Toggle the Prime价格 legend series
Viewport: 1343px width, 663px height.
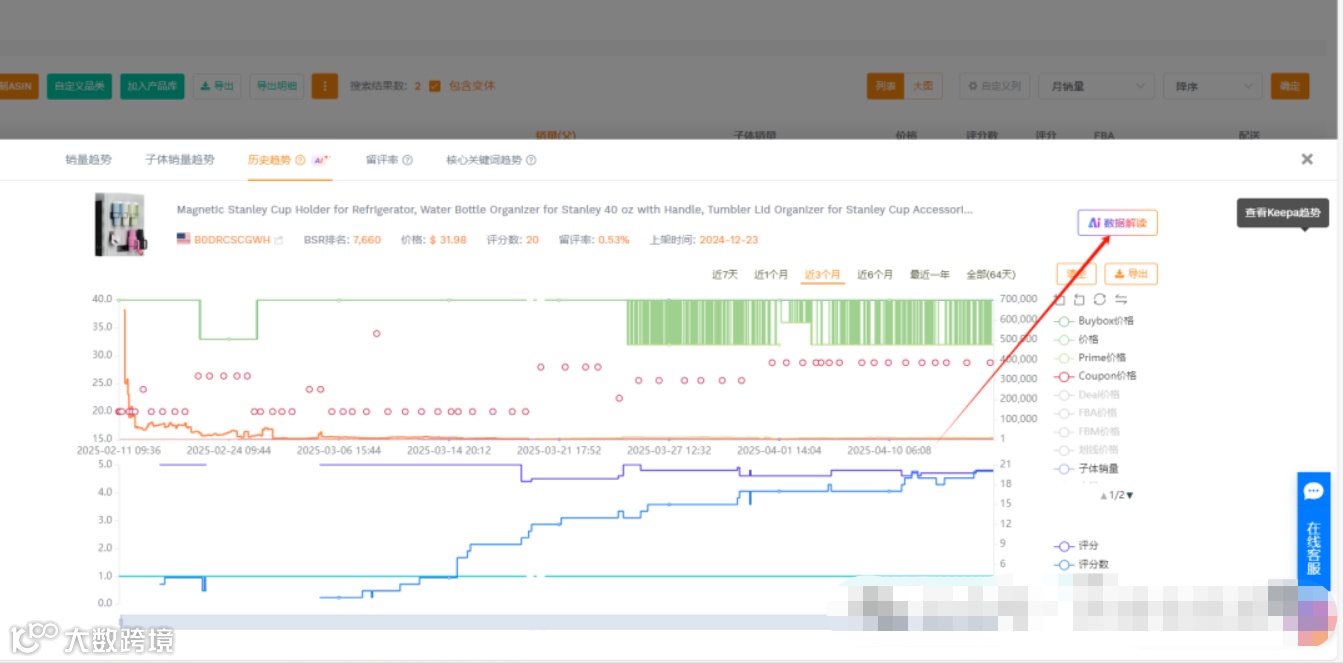click(x=1090, y=358)
